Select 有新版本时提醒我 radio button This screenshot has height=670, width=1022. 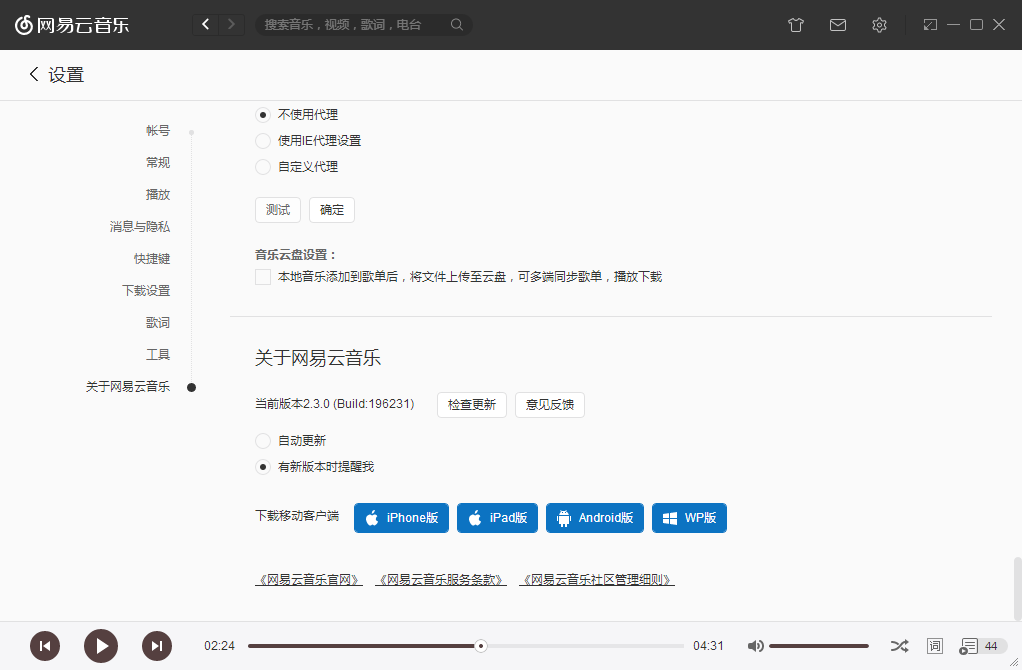click(263, 467)
